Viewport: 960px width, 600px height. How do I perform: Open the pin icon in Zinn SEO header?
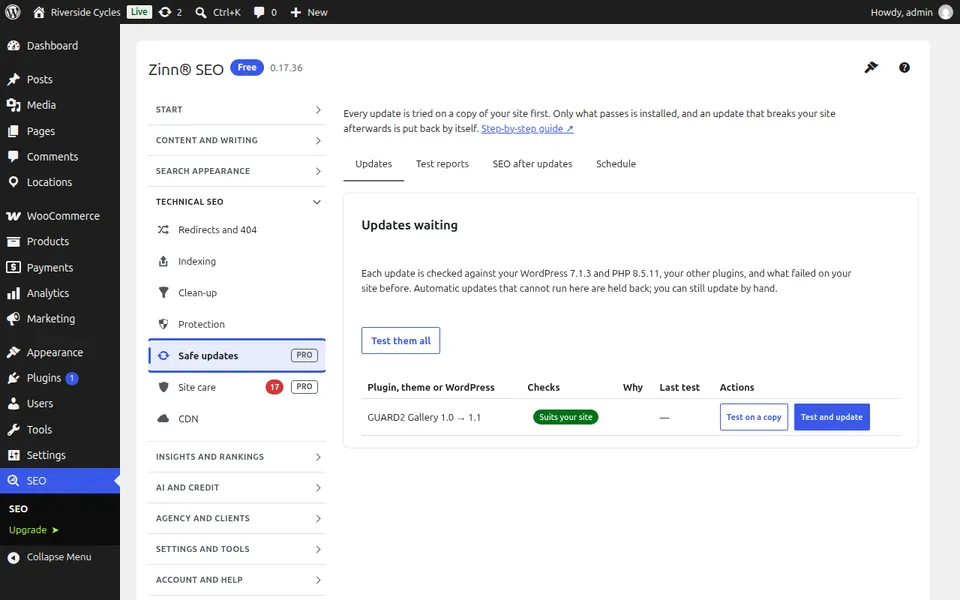click(871, 67)
